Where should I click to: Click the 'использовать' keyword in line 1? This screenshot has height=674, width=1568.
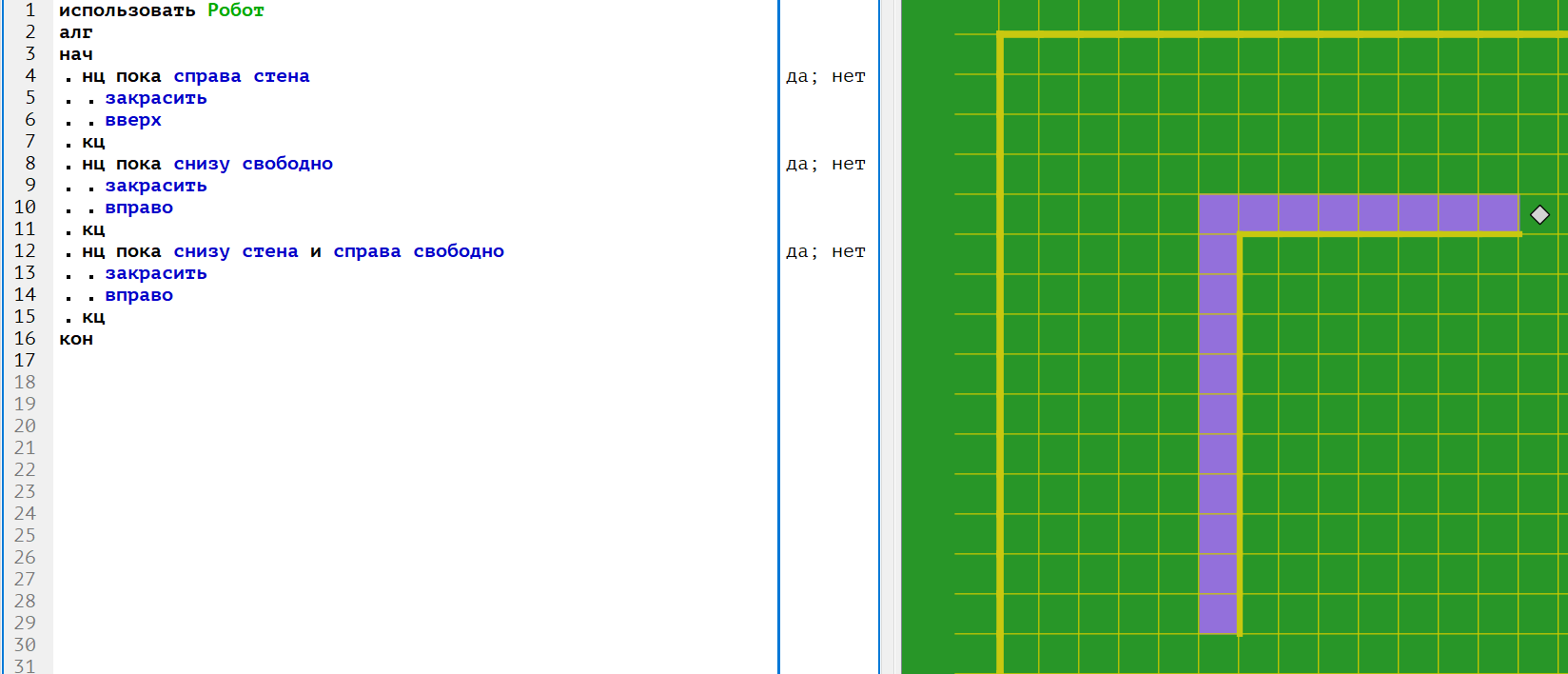pyautogui.click(x=127, y=10)
